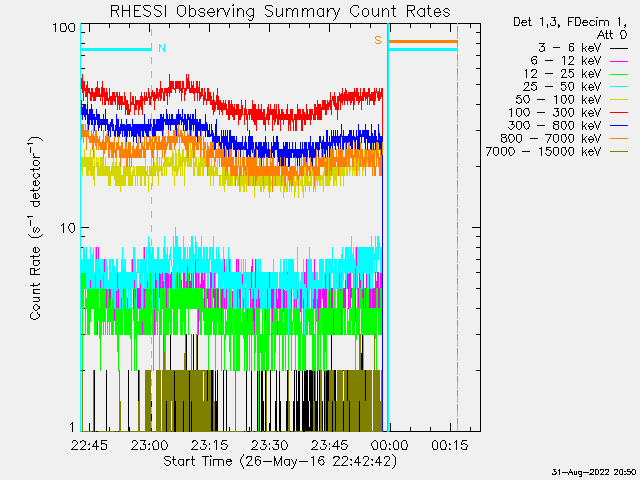Click the Att 0 legend text

[x=611, y=35]
